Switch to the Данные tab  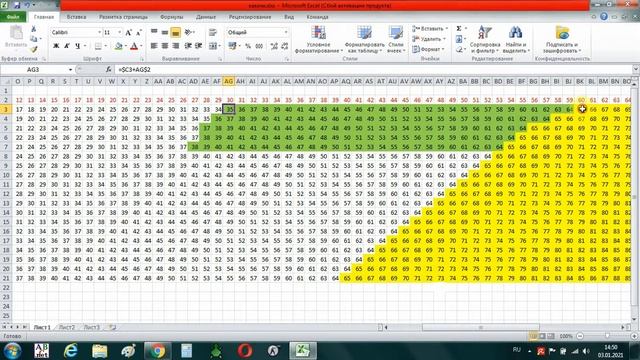pyautogui.click(x=206, y=17)
